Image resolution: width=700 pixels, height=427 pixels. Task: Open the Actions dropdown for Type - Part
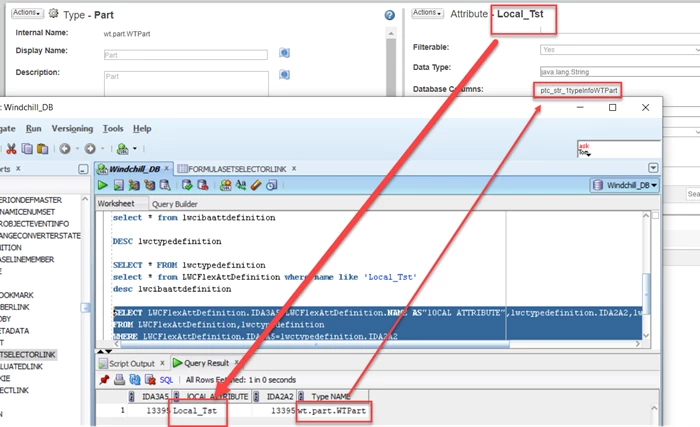[x=27, y=13]
